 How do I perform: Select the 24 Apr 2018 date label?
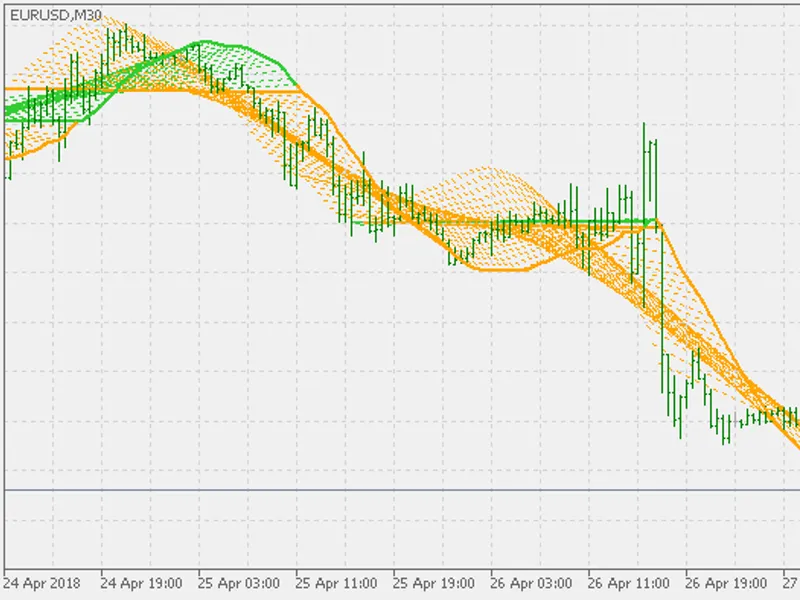tap(42, 583)
